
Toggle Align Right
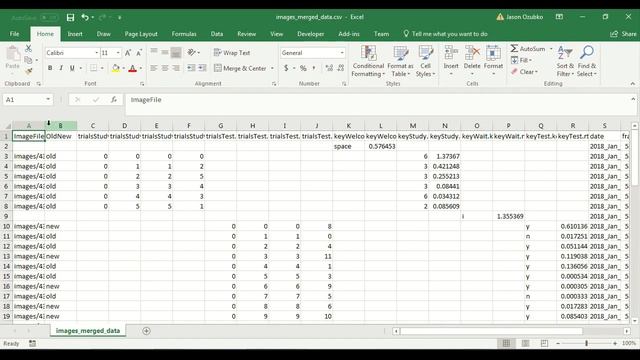pos(176,68)
